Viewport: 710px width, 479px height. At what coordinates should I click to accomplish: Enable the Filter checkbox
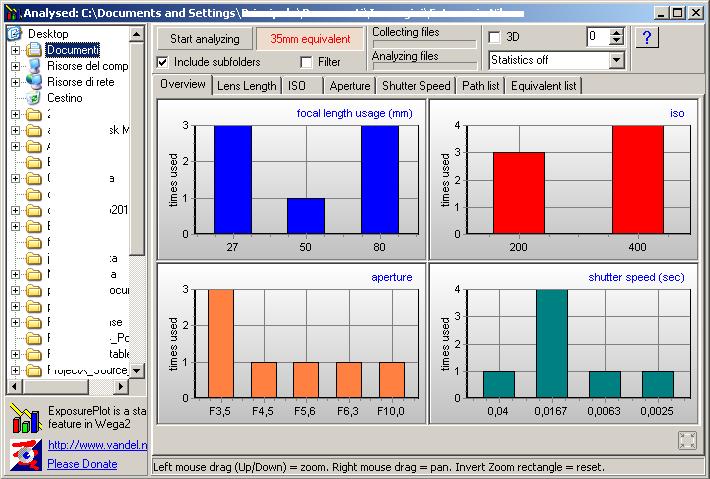click(307, 62)
